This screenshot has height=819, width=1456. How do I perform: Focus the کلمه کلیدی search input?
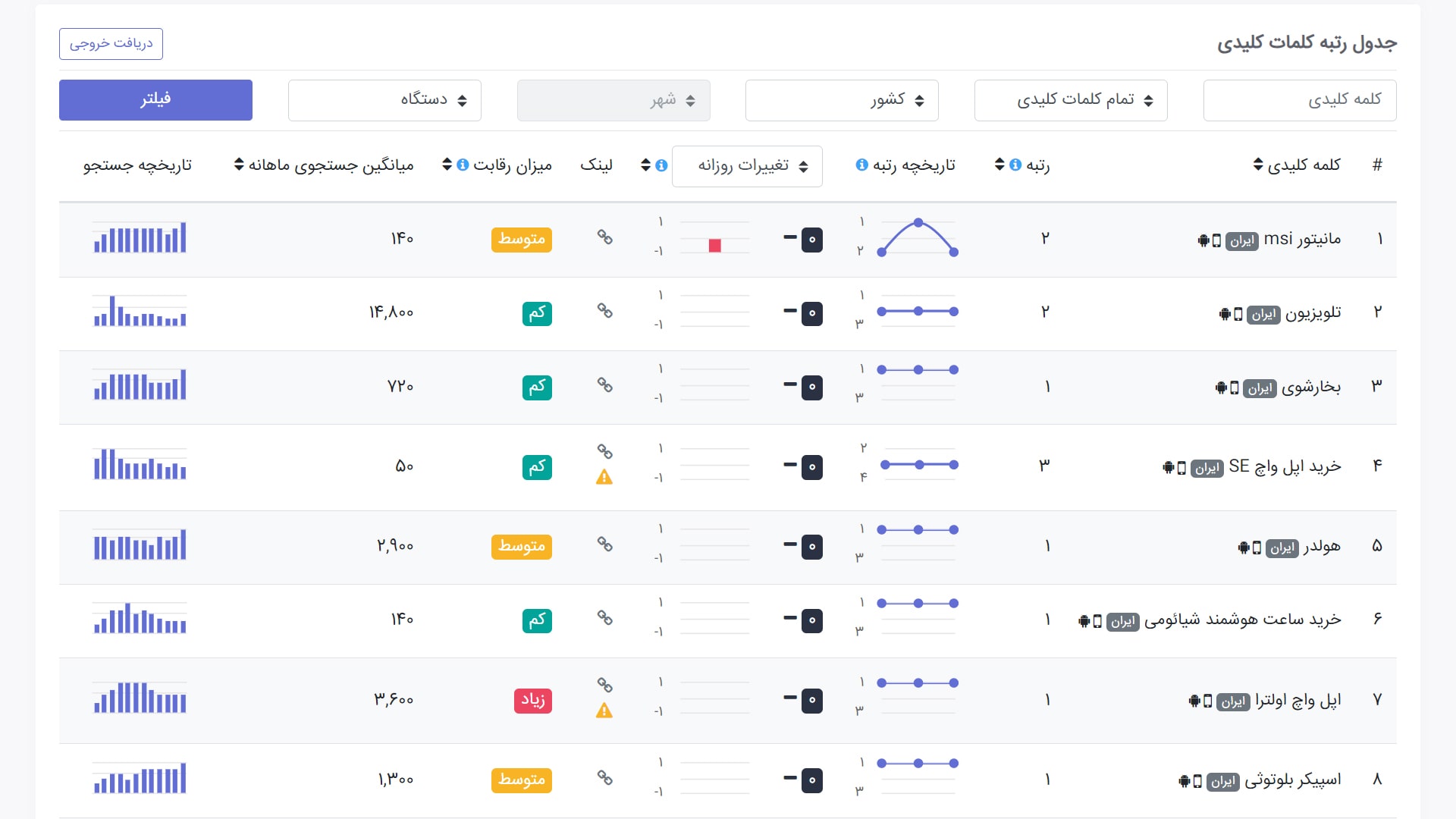[1300, 100]
